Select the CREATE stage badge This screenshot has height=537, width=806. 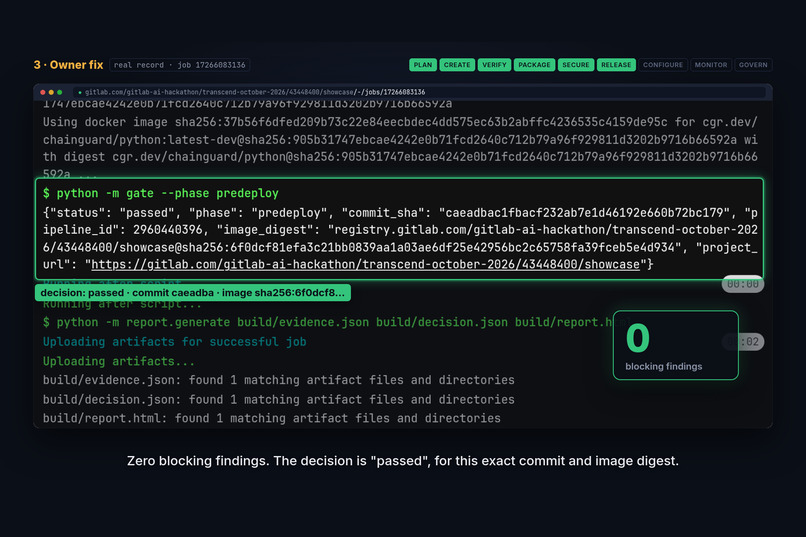[457, 65]
